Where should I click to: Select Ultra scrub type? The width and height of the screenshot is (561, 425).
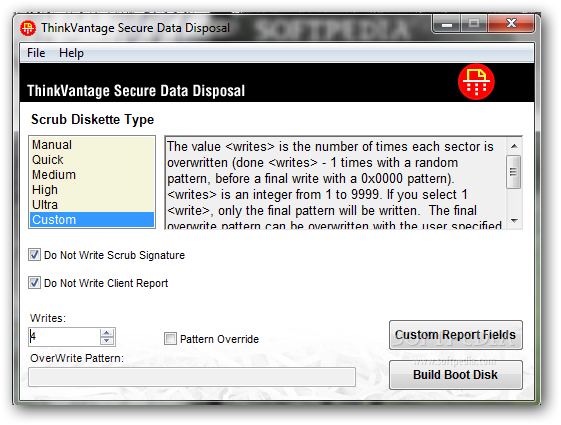point(92,205)
